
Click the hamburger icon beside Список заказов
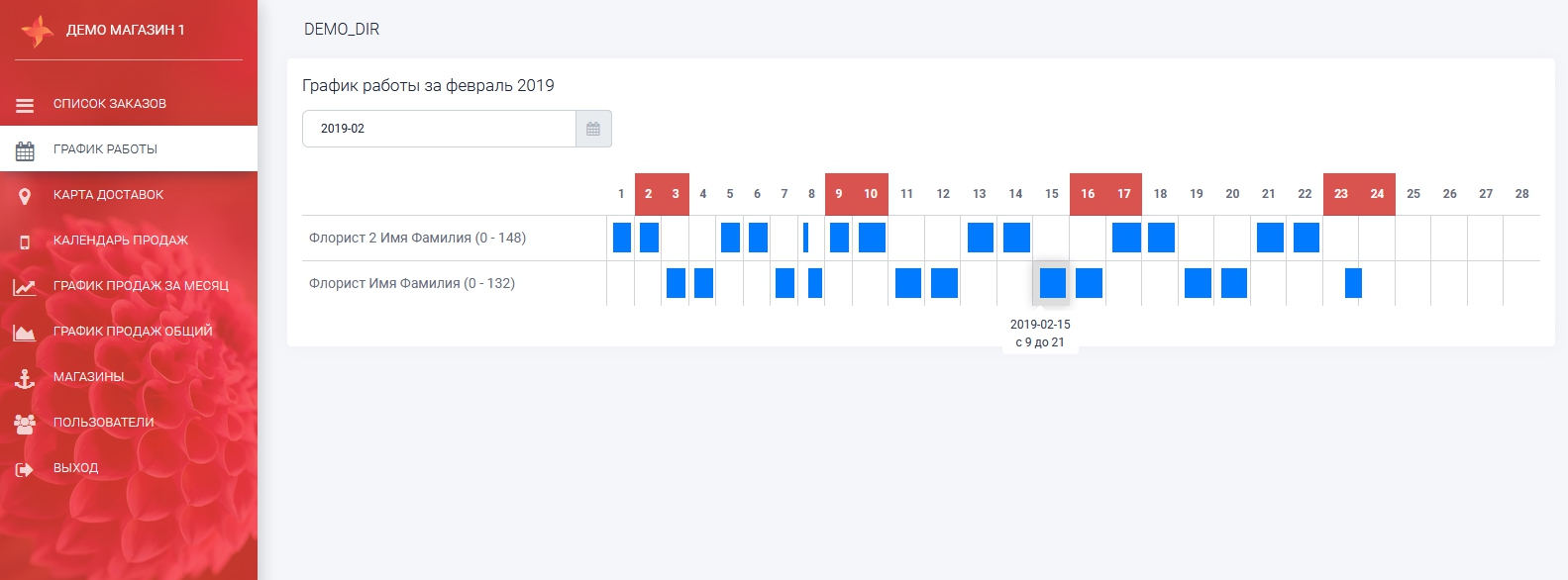click(x=25, y=105)
